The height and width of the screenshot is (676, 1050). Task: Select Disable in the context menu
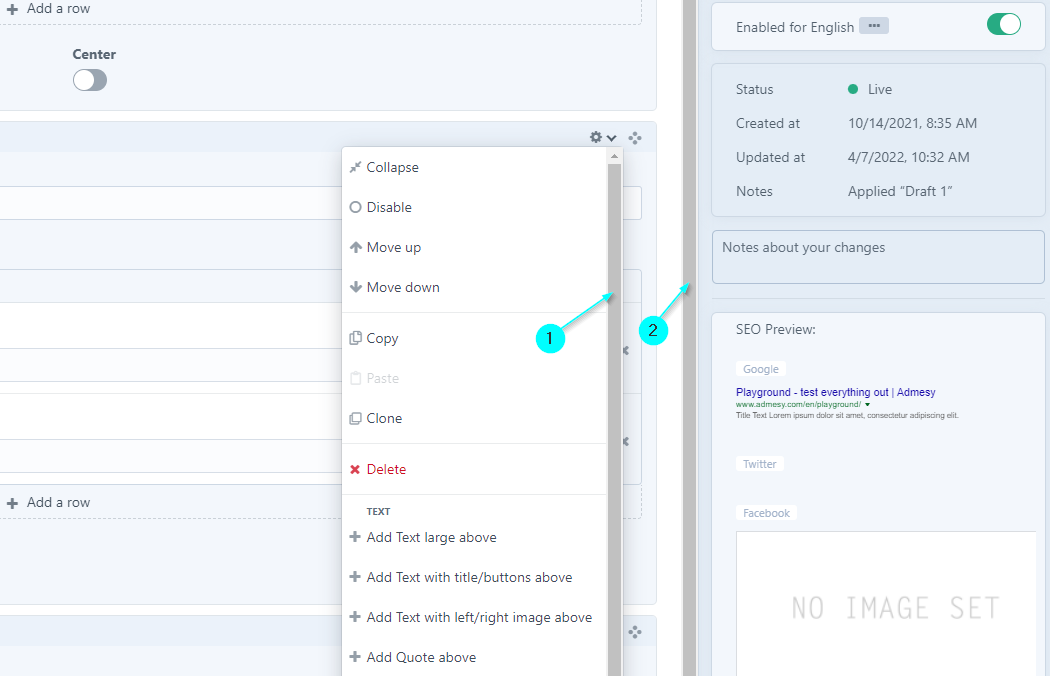(x=474, y=208)
